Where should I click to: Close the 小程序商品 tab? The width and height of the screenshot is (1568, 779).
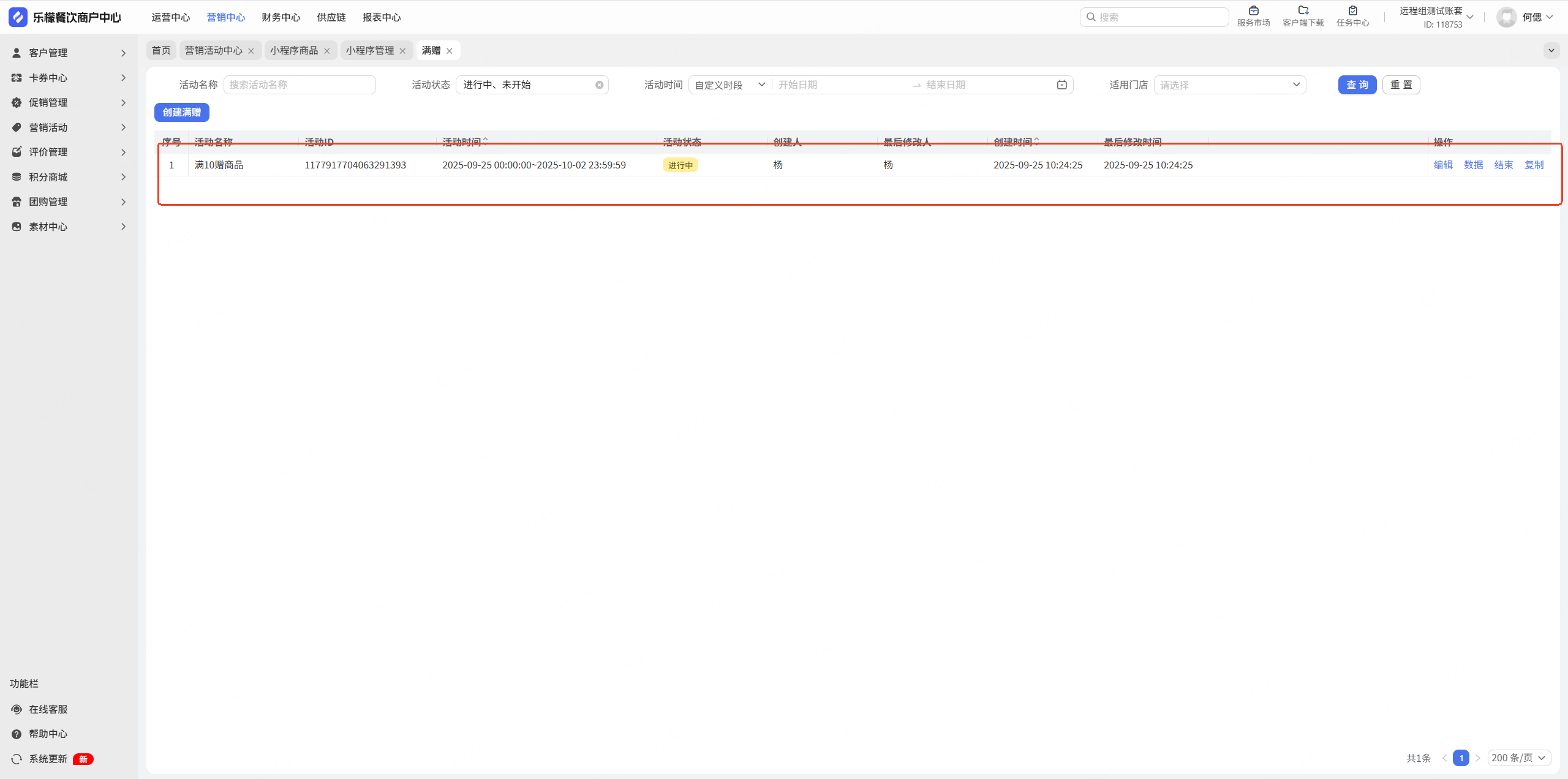tap(327, 51)
